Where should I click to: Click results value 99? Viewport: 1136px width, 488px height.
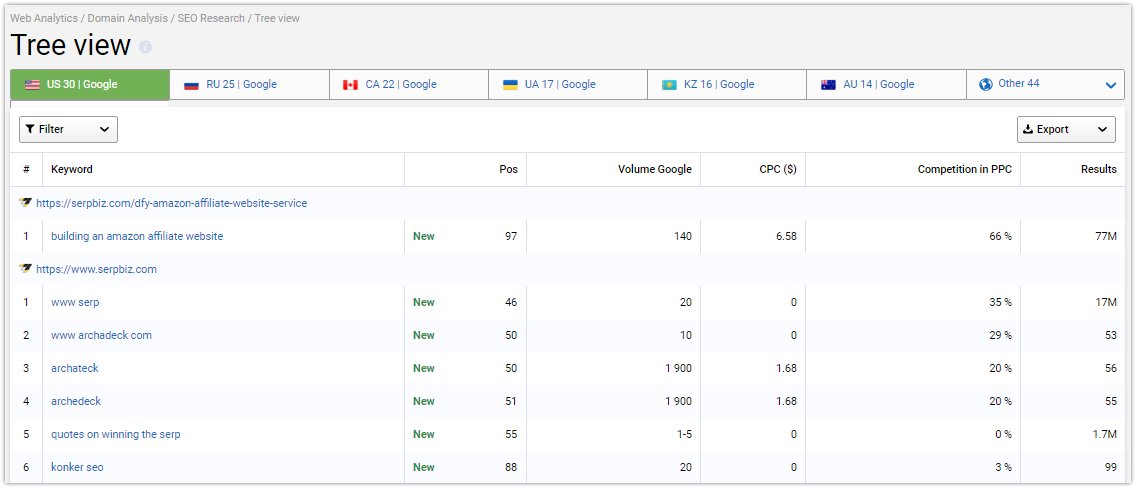(1111, 467)
